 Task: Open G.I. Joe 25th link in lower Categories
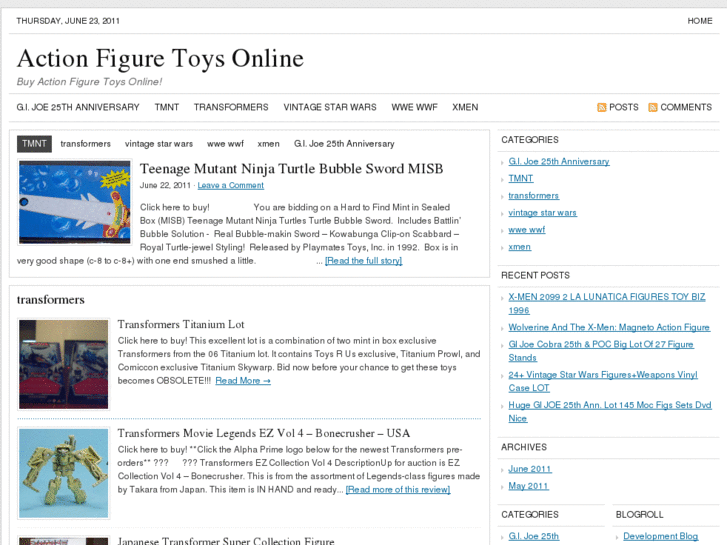534,536
